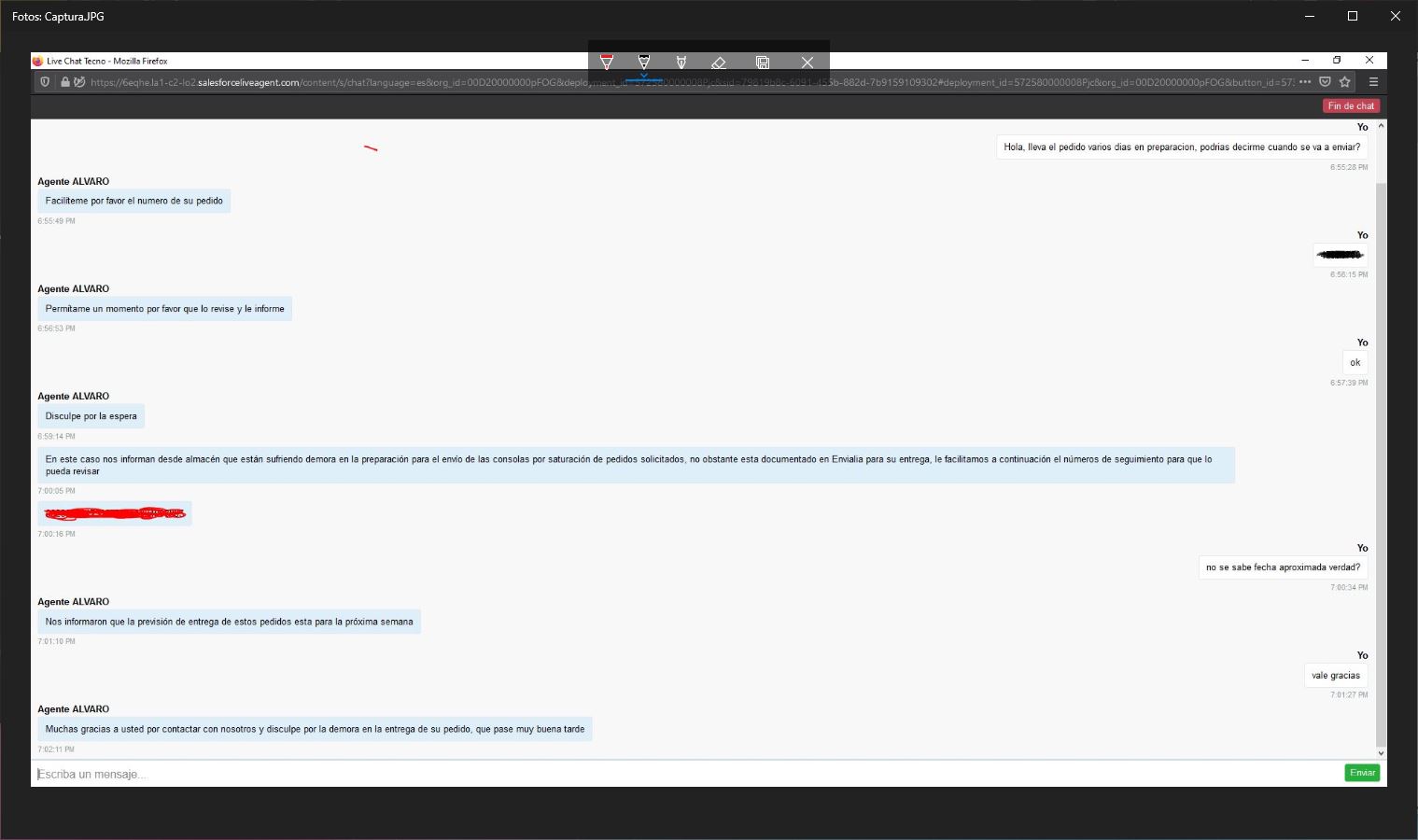The image size is (1418, 840).
Task: Minimize the Firefox window
Action: (1305, 61)
